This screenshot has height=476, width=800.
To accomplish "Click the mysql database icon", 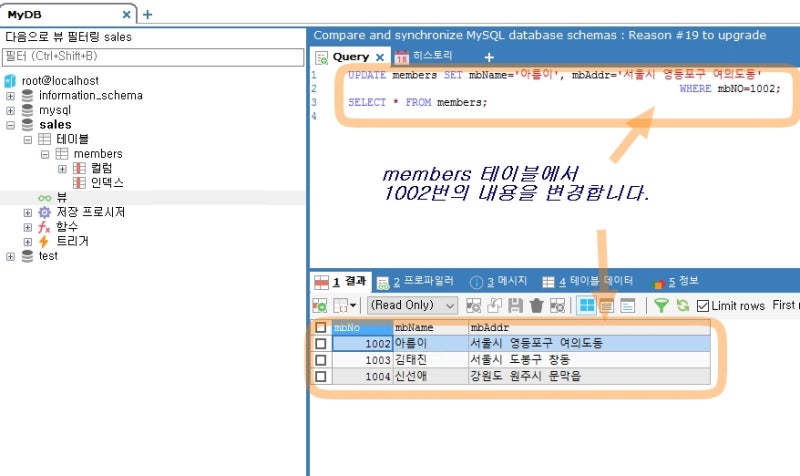I will (27, 110).
